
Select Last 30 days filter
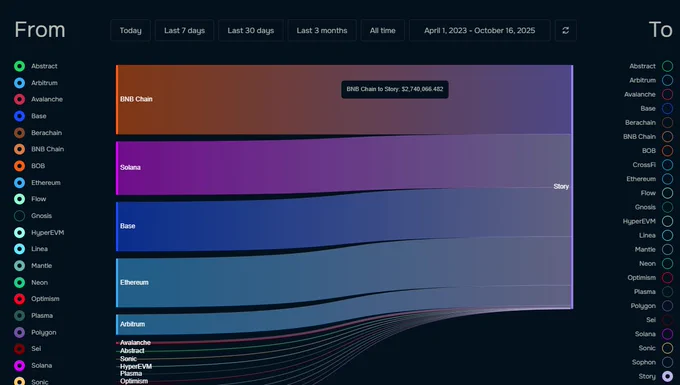click(x=251, y=30)
